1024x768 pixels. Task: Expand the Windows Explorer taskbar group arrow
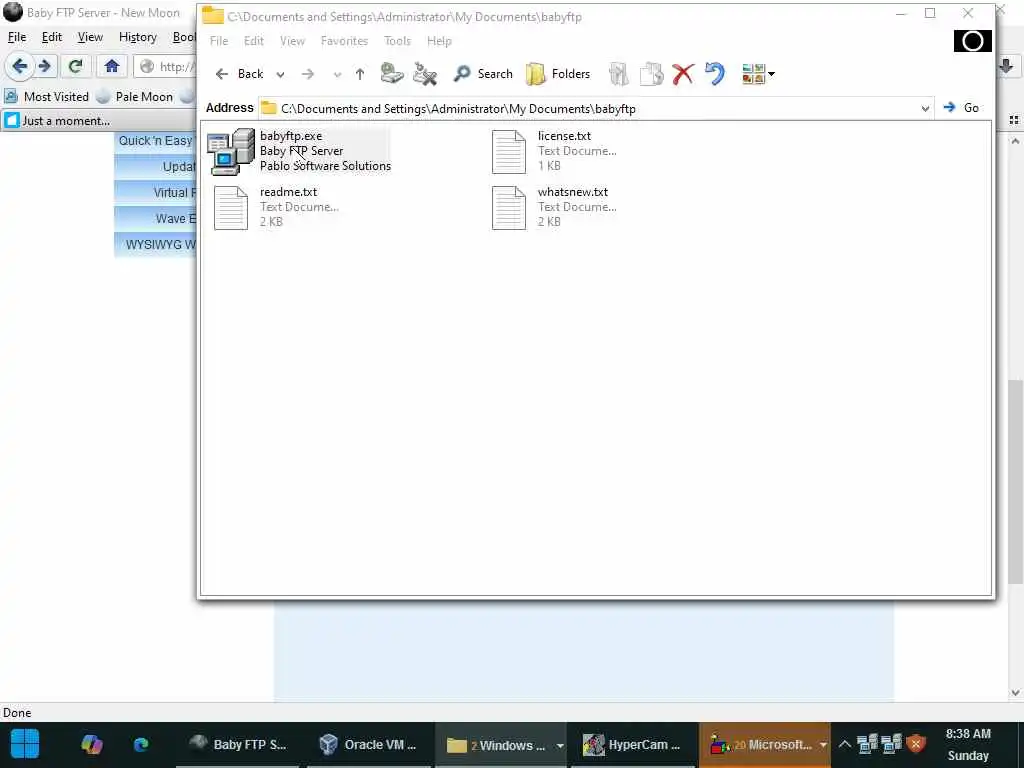coord(560,745)
